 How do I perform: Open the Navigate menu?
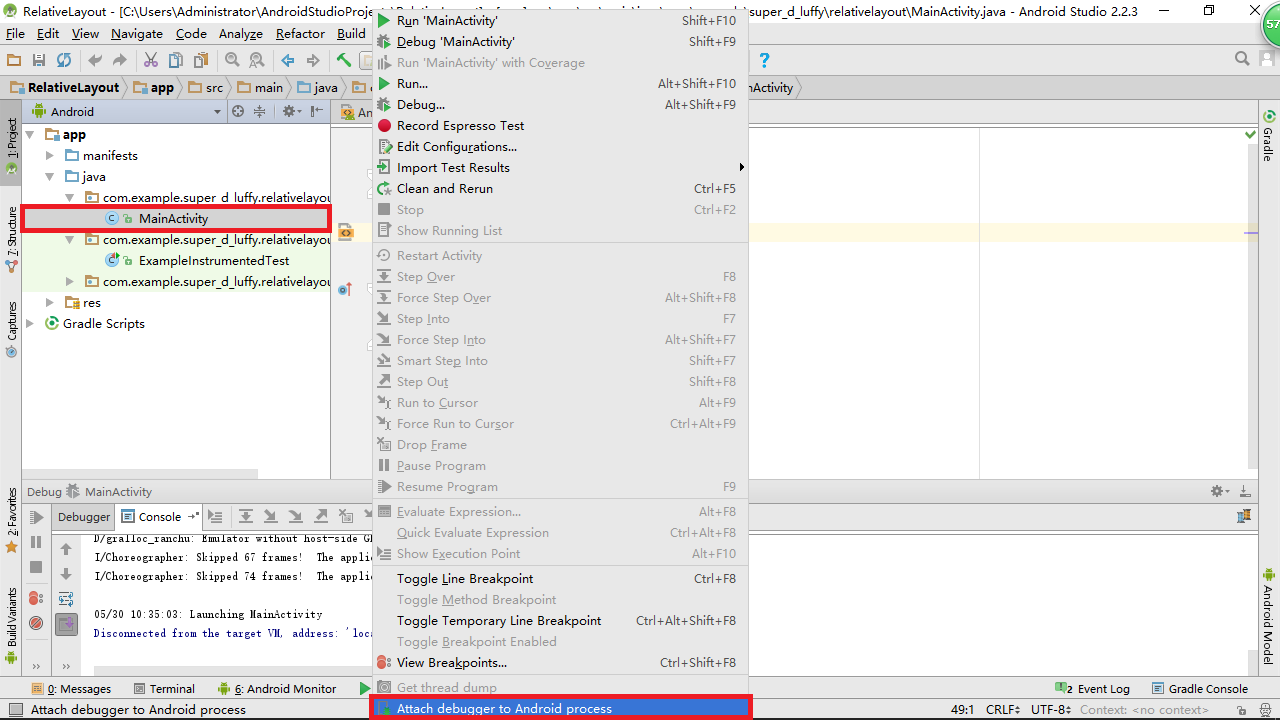pos(137,33)
